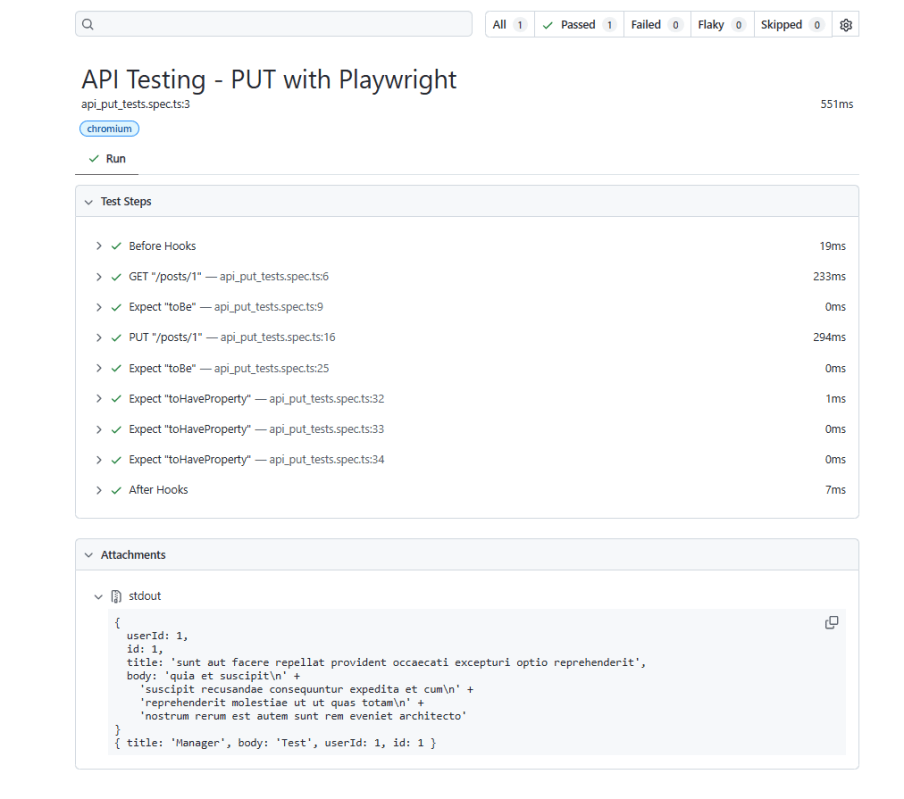Filter by Passed tests
904x799 pixels.
click(578, 25)
